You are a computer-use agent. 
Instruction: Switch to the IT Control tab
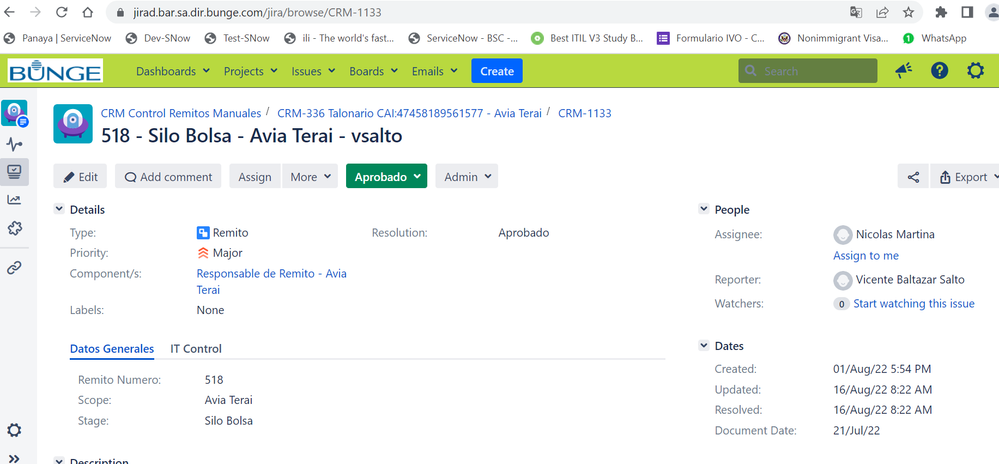tap(196, 349)
